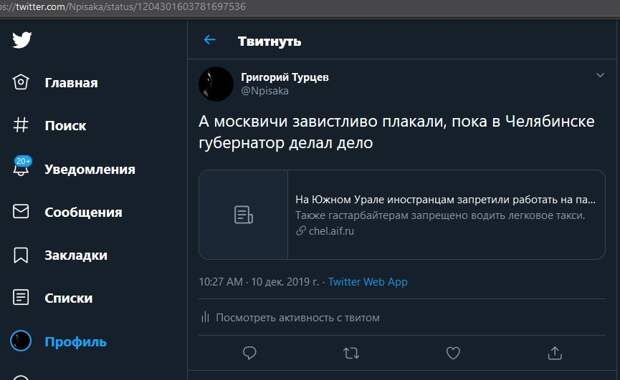Open the Закладки bookmark icon

pos(21,255)
